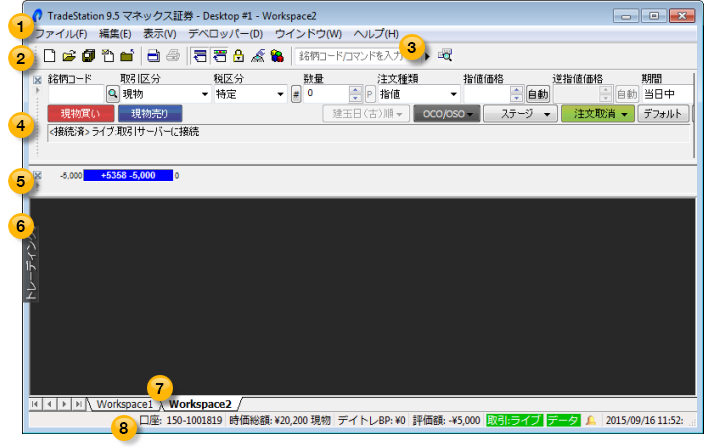Click the previous-tab scroll arrow
Screen dimensions: 704x448
click(x=49, y=404)
